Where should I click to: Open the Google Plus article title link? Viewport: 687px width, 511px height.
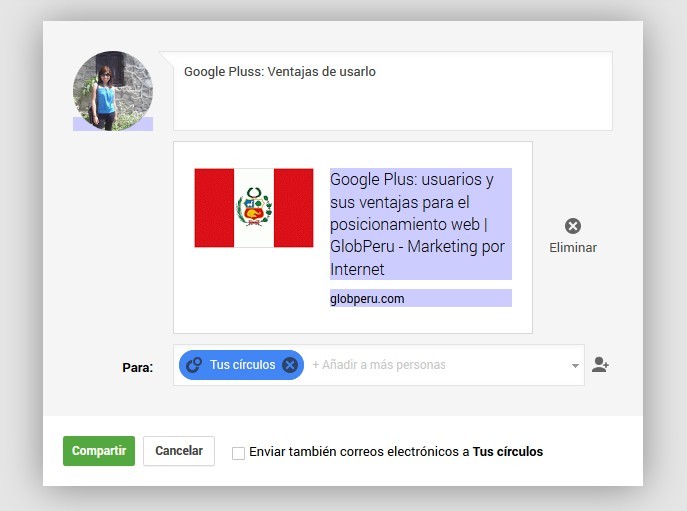tap(421, 224)
